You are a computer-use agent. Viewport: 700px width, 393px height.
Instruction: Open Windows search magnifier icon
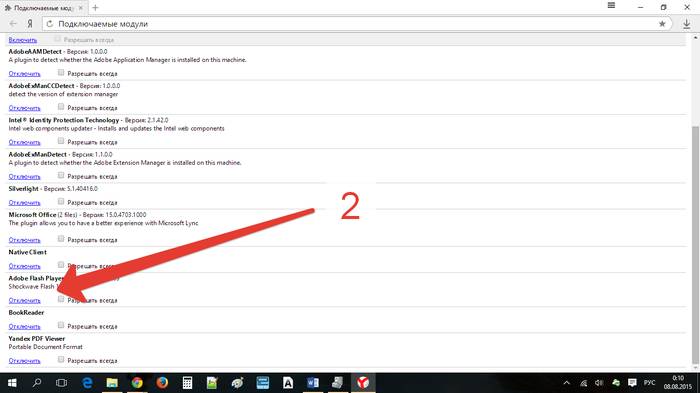(x=37, y=383)
